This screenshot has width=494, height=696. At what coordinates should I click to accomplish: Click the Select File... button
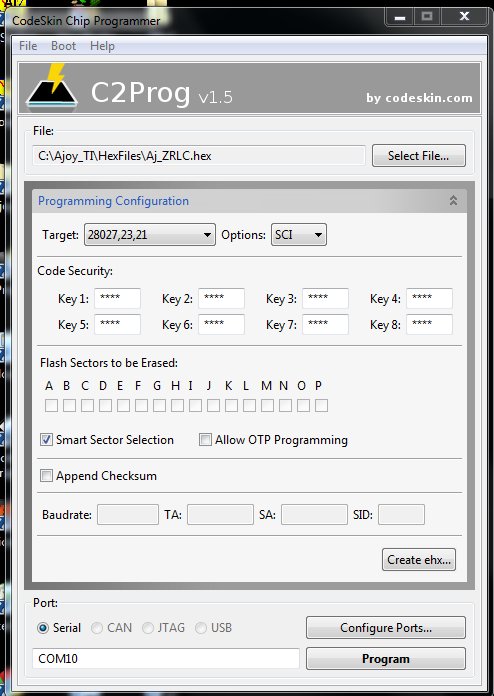click(x=419, y=155)
